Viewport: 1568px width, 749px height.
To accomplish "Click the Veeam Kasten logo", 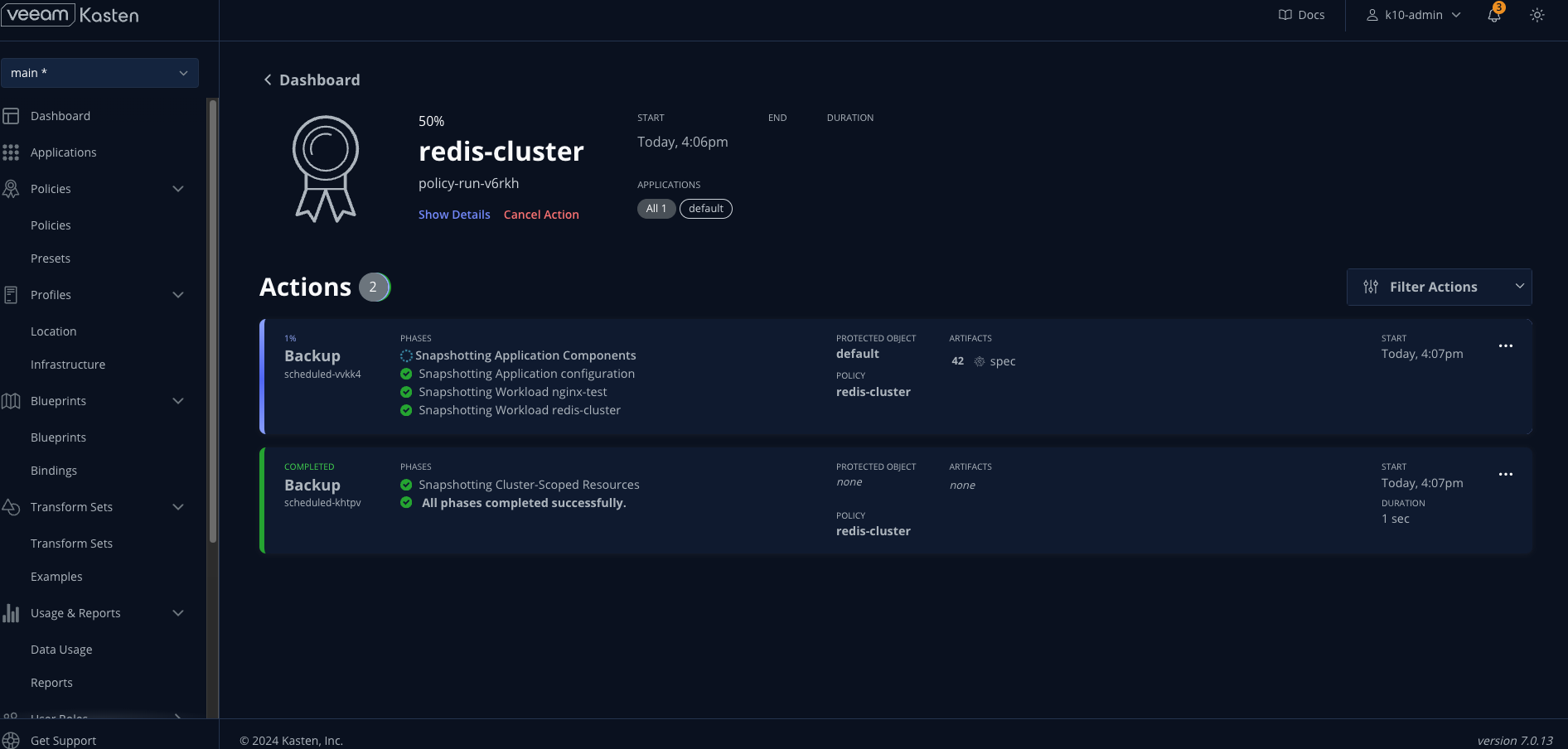I will point(70,15).
